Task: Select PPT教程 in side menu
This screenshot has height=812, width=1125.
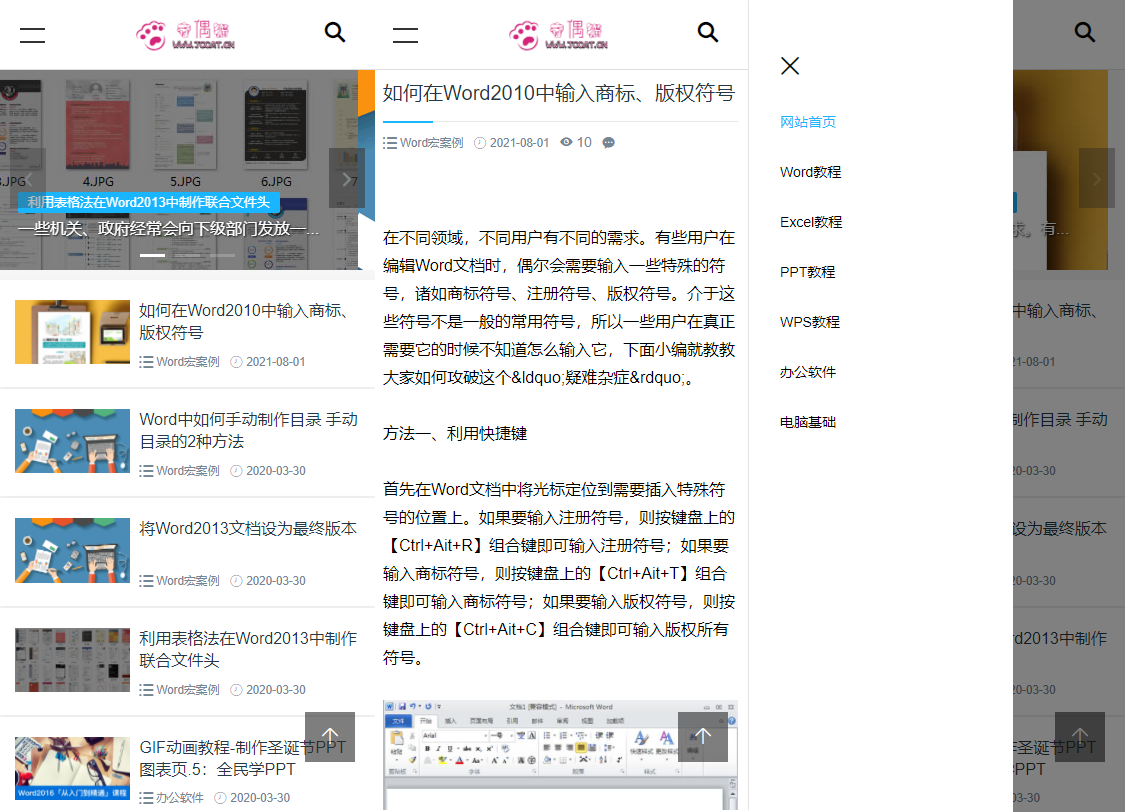Action: 807,272
